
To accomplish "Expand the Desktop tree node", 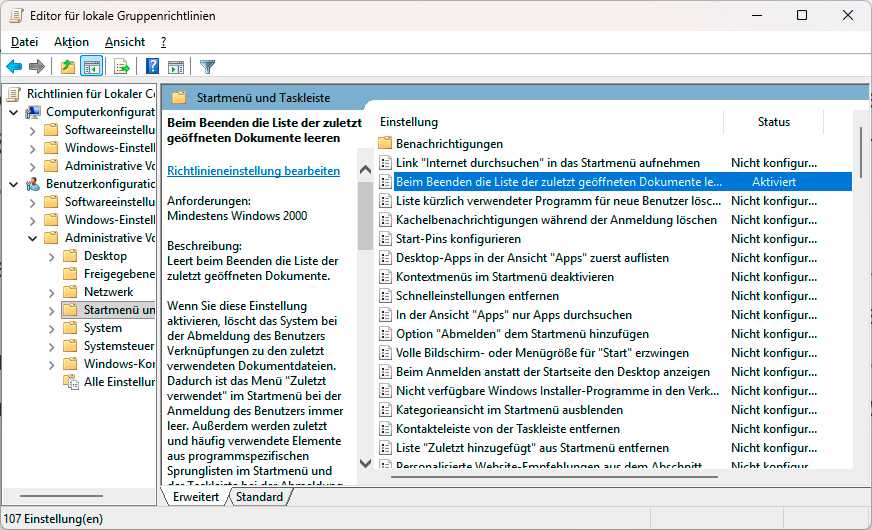I will pyautogui.click(x=51, y=256).
